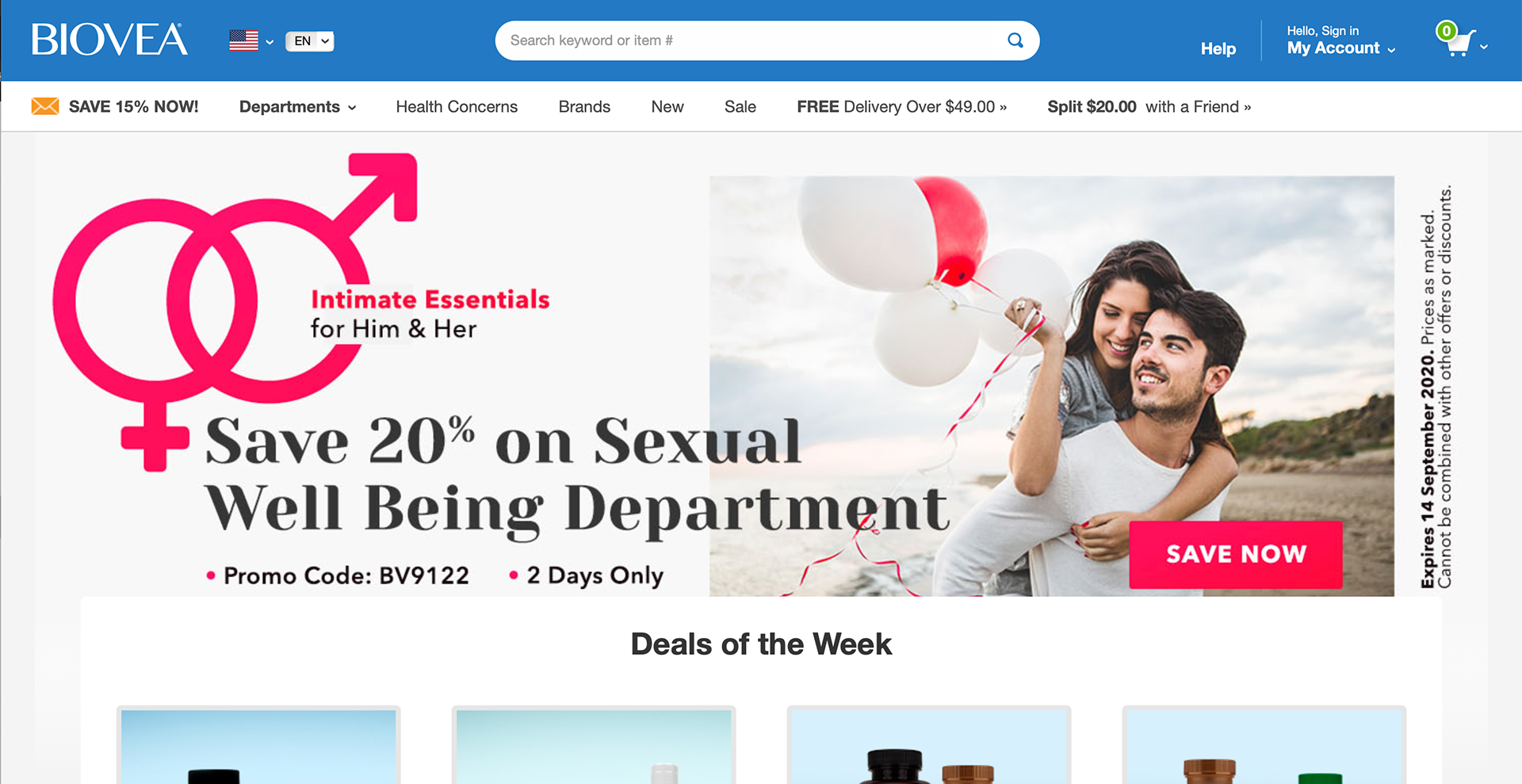Open the EN language dropdown
The width and height of the screenshot is (1522, 784).
[310, 41]
